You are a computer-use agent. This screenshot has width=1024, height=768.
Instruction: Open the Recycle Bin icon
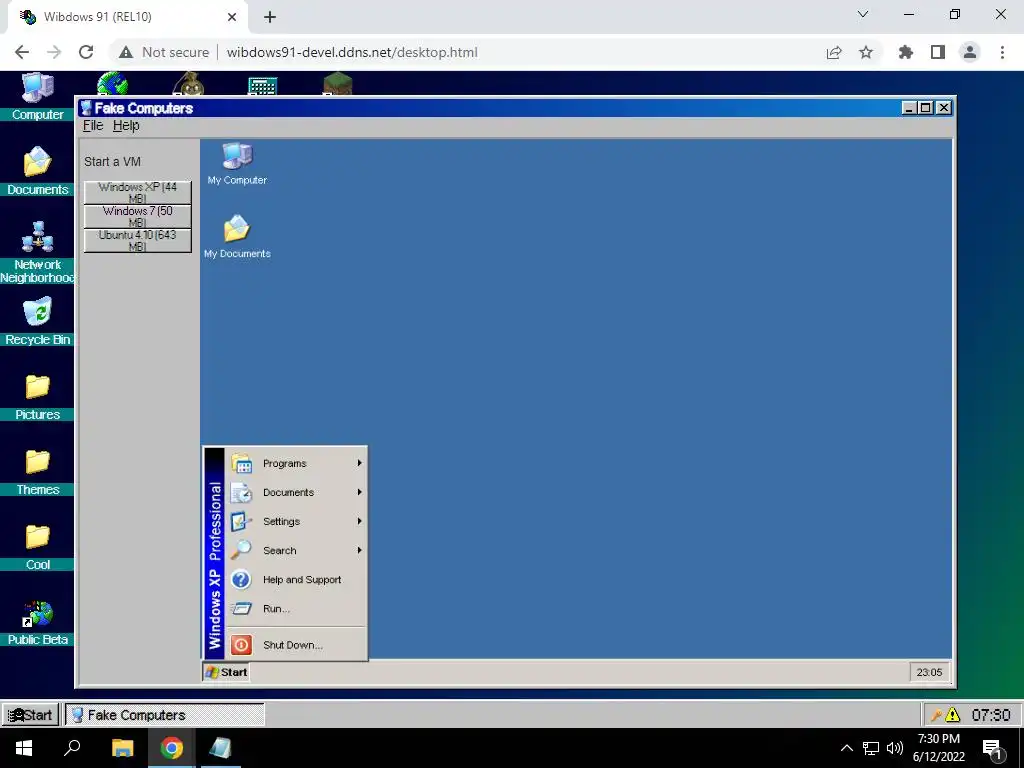[37, 312]
